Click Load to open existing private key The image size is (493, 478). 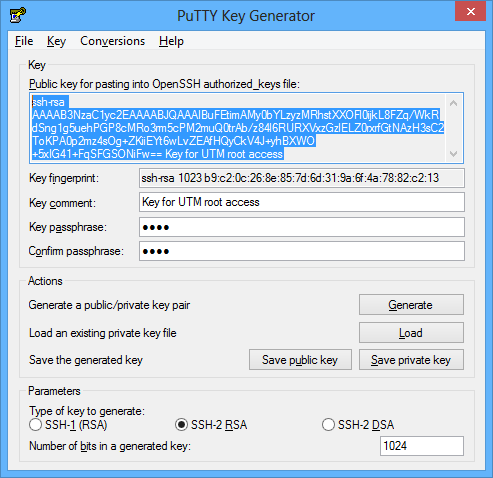(411, 332)
